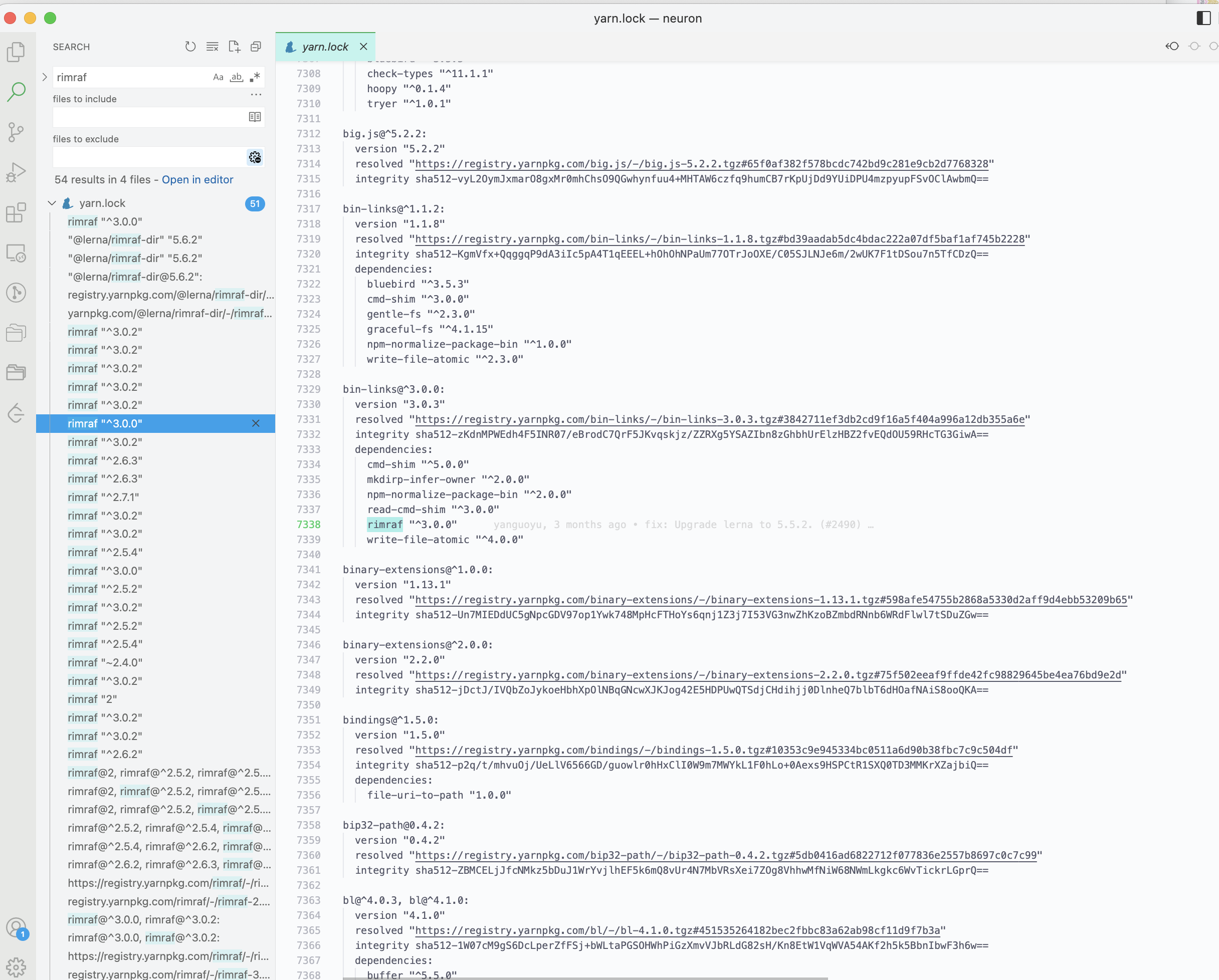The image size is (1219, 980).
Task: Close the yarn.lock tab
Action: pyautogui.click(x=363, y=47)
